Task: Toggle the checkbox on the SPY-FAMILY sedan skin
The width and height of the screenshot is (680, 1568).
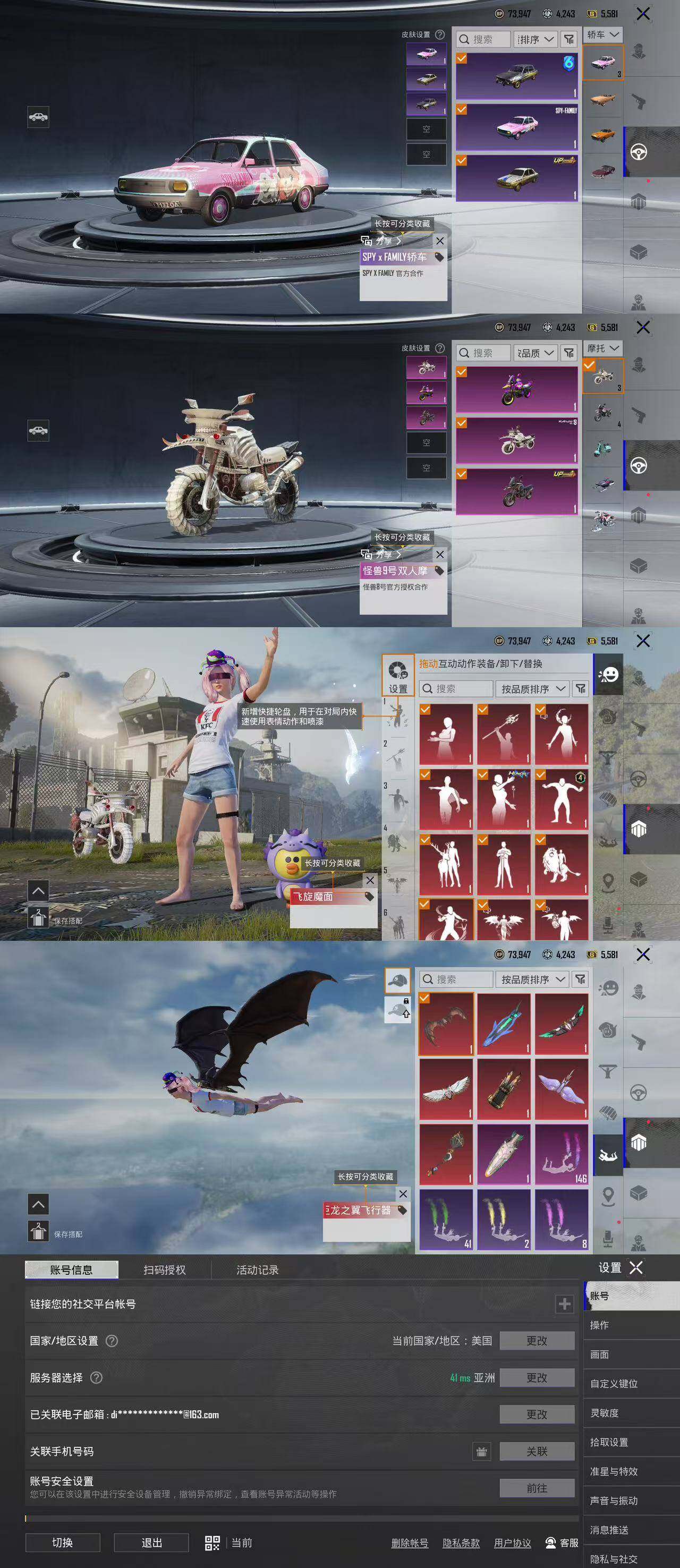Action: click(x=462, y=109)
